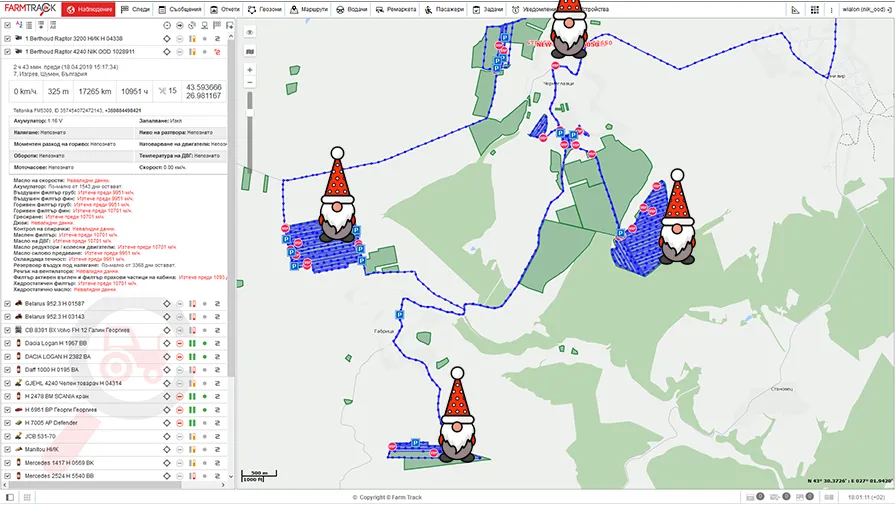Click track diamond icon for Belarus 952.3 Н 01587

point(167,304)
